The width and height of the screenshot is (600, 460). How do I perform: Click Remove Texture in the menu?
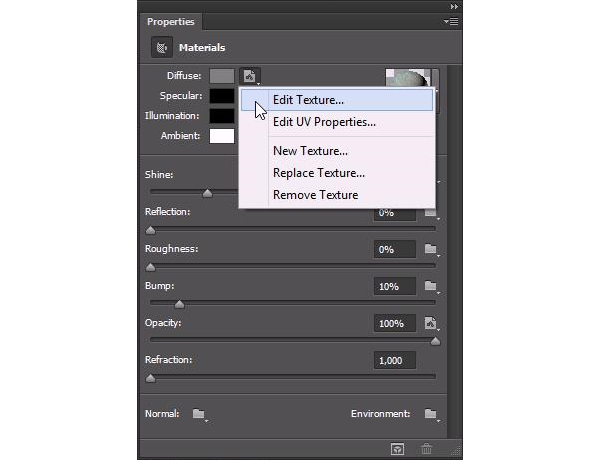315,195
